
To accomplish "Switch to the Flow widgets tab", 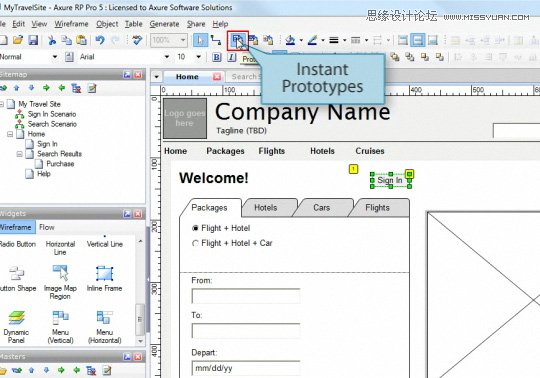I will click(x=46, y=227).
